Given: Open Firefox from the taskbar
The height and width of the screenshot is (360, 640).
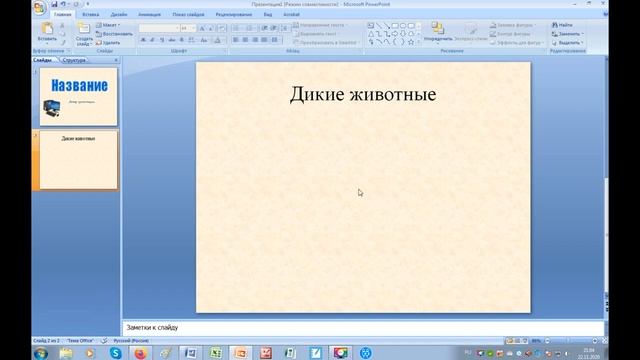Looking at the screenshot, I should tap(140, 353).
